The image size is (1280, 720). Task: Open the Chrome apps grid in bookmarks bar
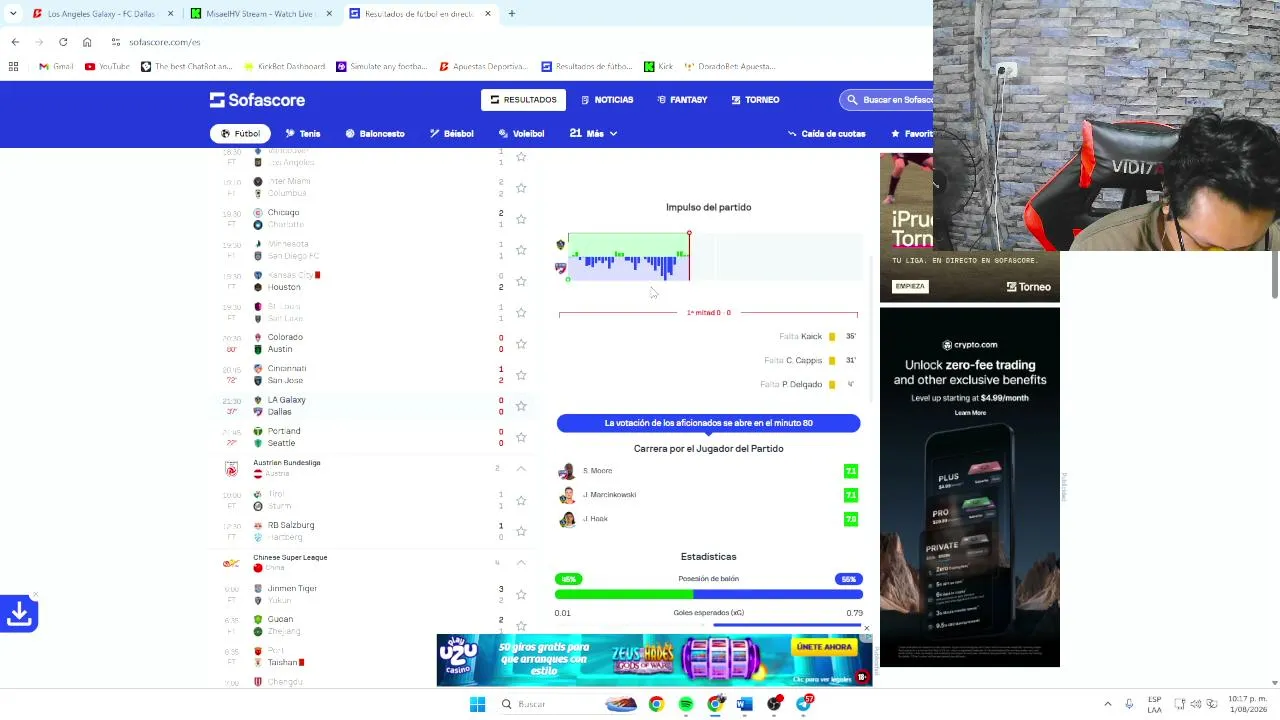(x=13, y=67)
